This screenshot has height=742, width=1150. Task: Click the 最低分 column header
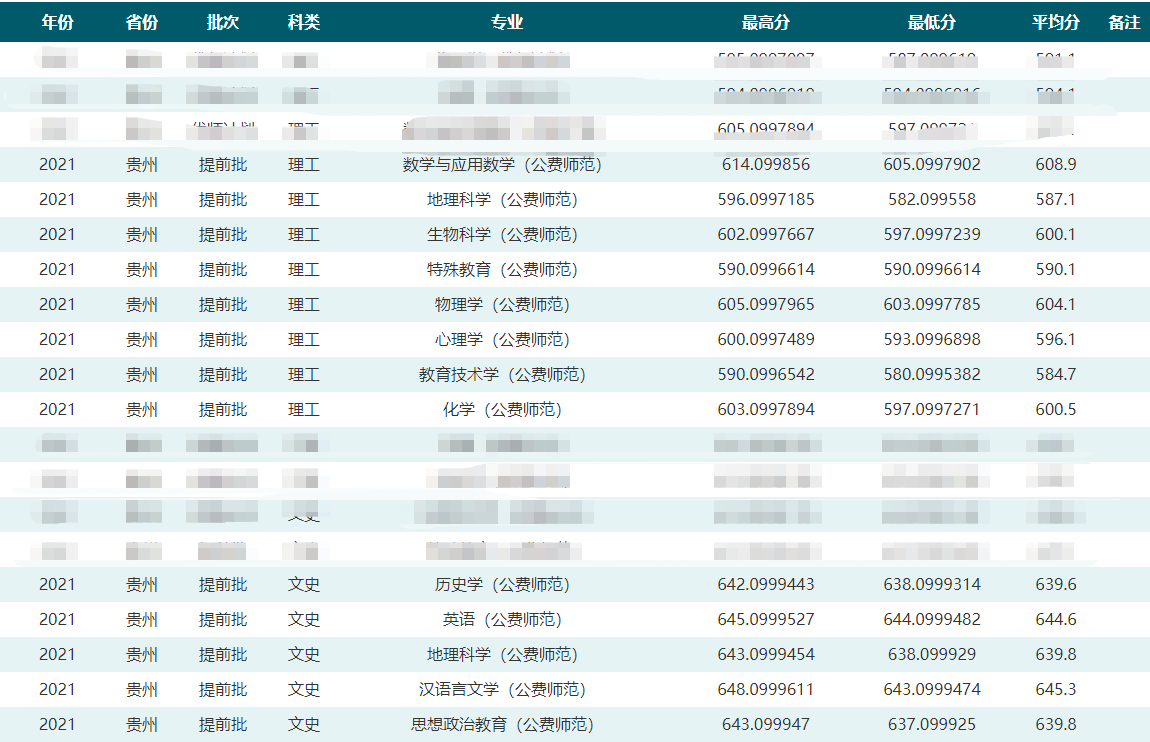pos(932,22)
